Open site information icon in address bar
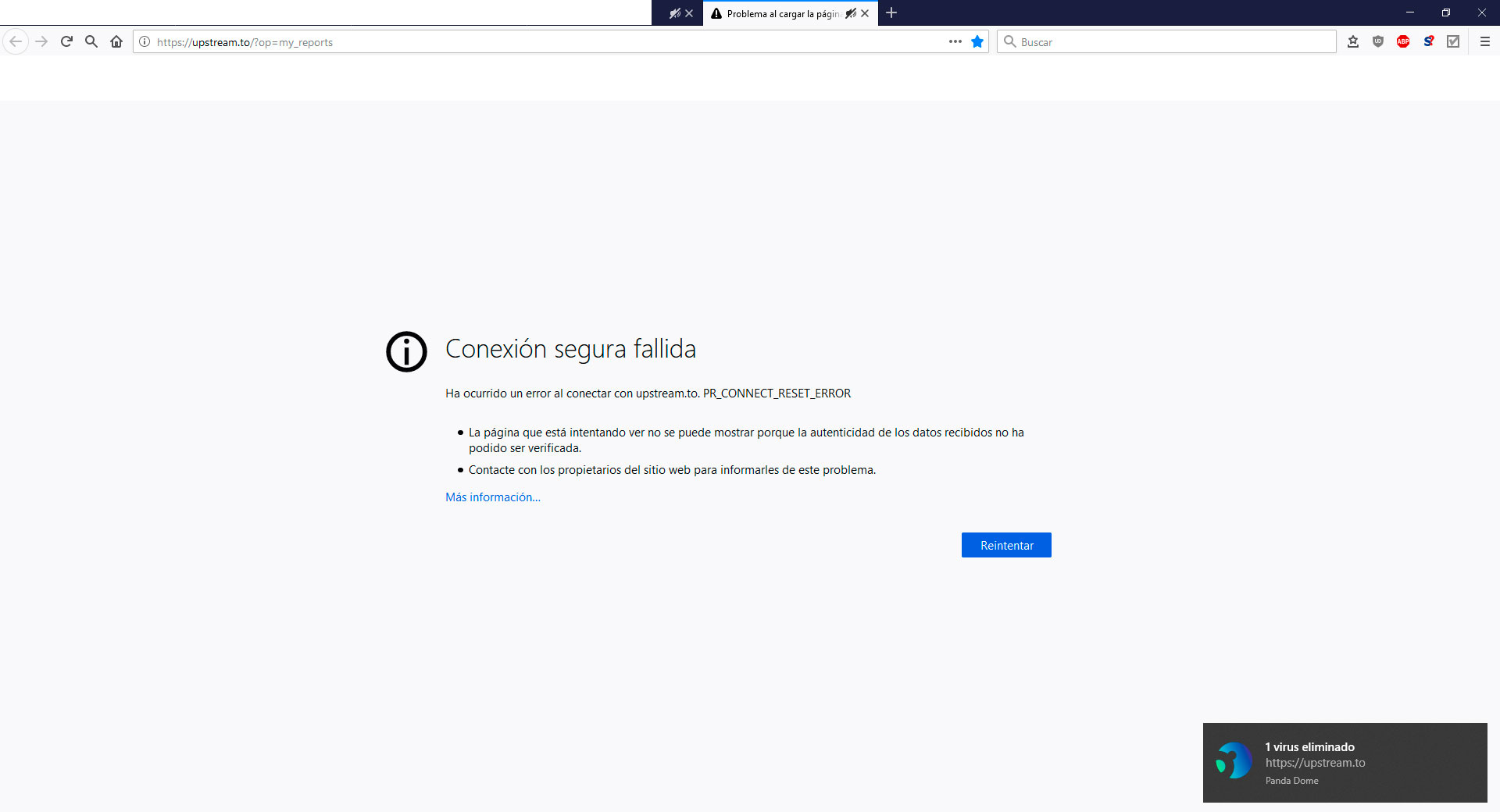The height and width of the screenshot is (812, 1500). [145, 42]
